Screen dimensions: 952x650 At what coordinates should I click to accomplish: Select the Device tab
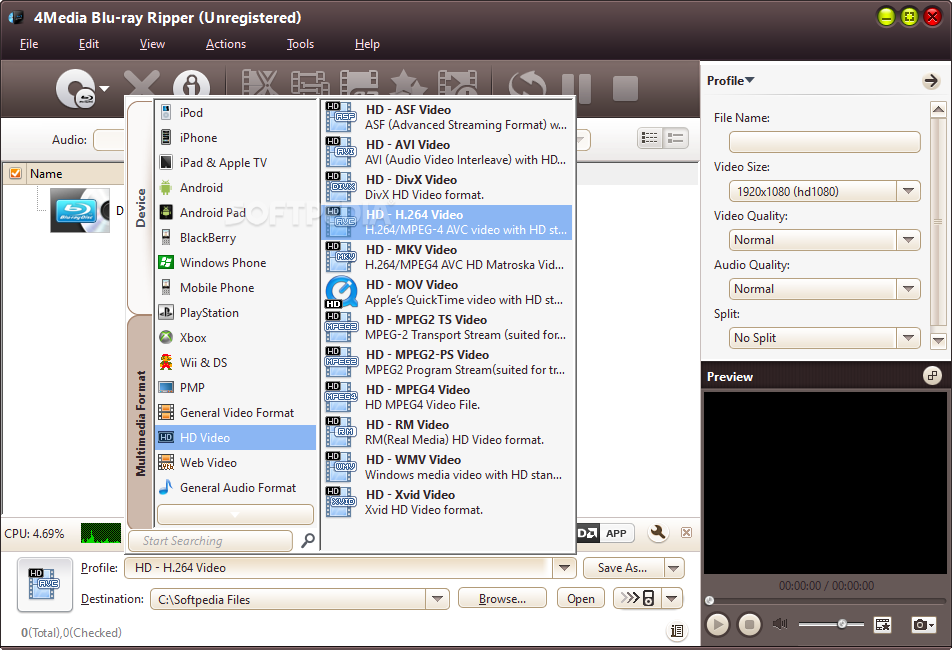pyautogui.click(x=140, y=208)
